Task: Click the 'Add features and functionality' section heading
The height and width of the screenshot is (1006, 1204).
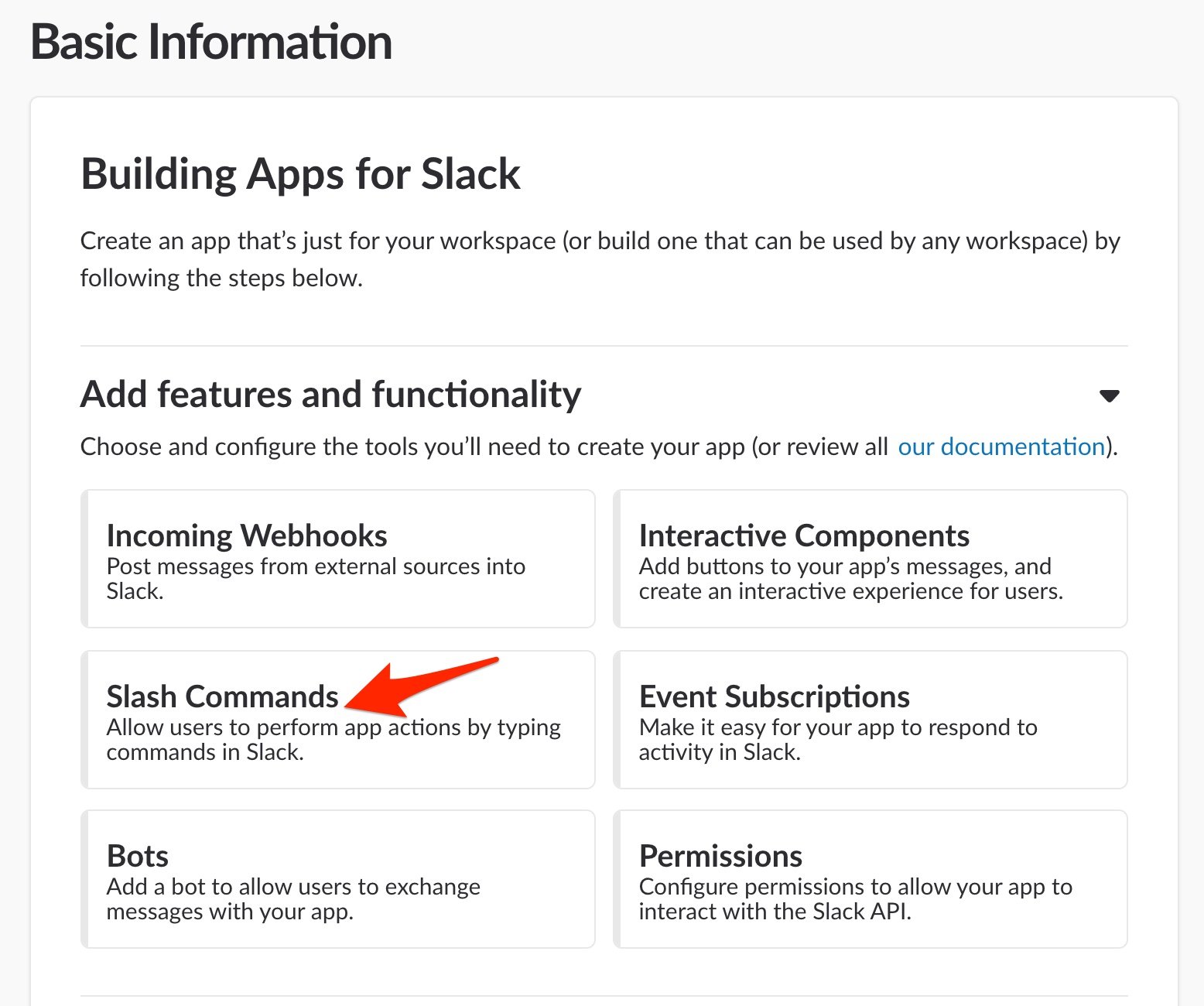Action: coord(330,395)
